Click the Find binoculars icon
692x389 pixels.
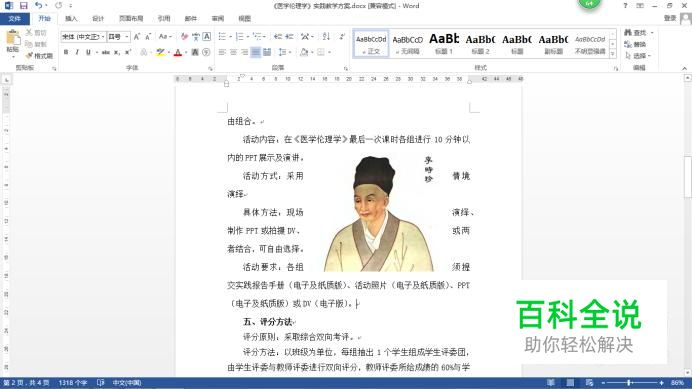(628, 33)
